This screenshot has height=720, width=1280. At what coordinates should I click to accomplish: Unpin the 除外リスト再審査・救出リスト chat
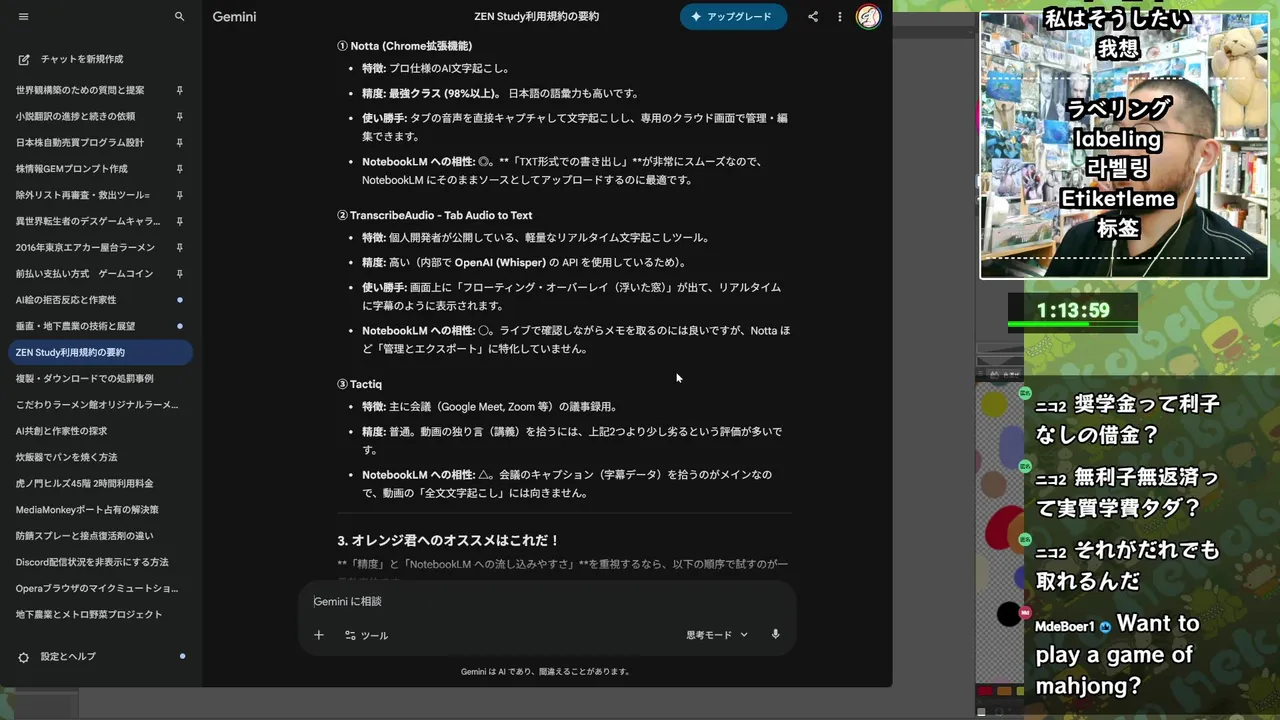click(180, 195)
